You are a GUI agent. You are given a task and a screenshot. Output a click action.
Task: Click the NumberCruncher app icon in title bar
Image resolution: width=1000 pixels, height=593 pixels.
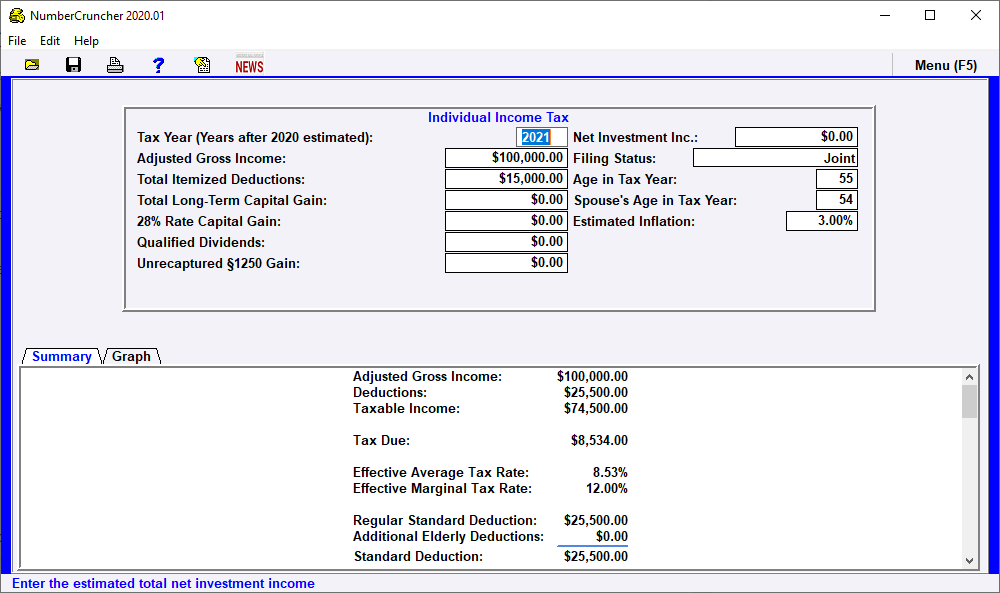click(x=17, y=15)
